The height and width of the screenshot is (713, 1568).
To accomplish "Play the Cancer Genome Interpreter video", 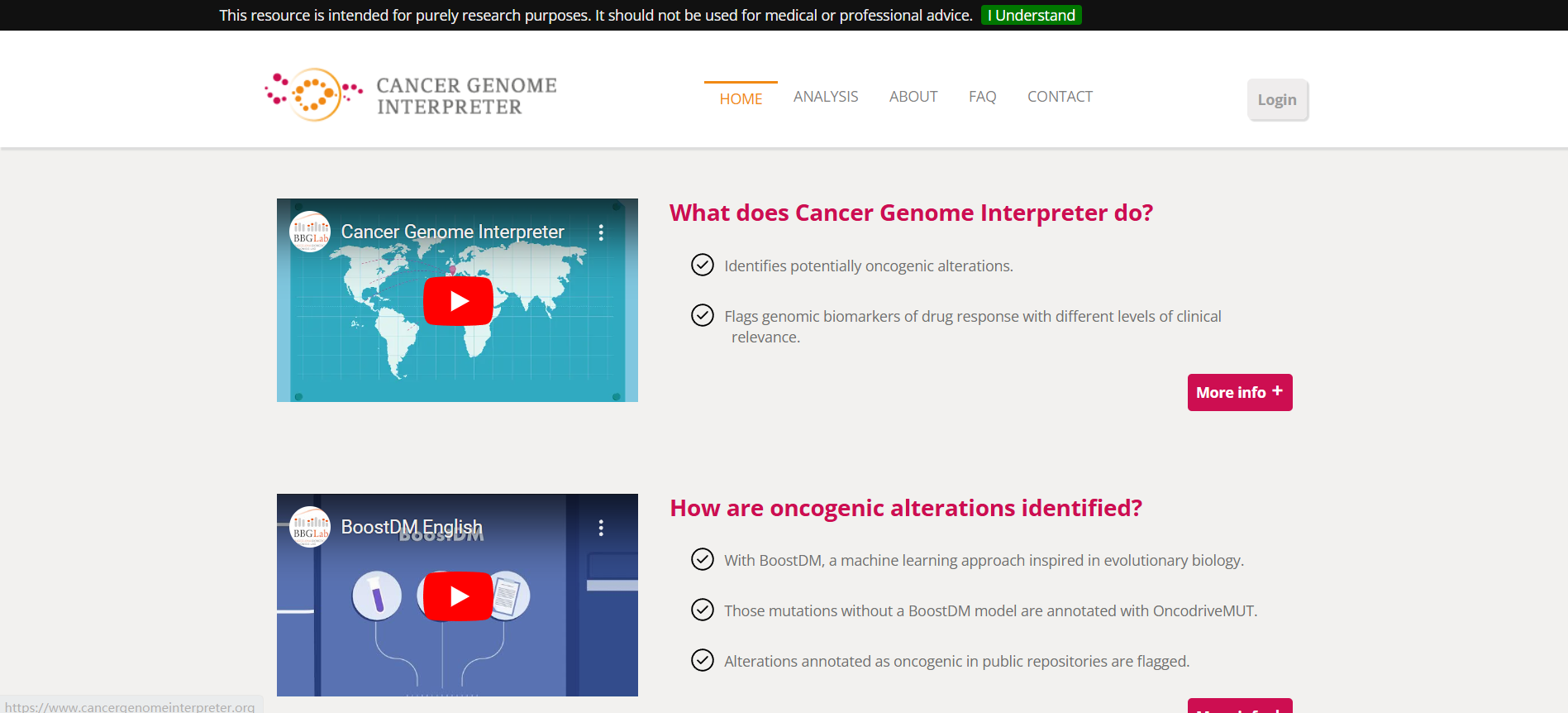I will (458, 301).
